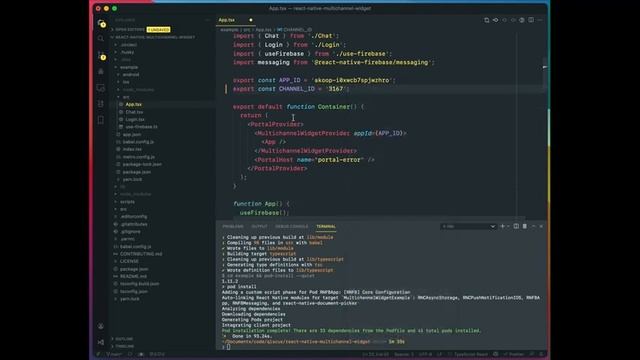The image size is (640, 360).
Task: Open LICENSE in file tree
Action: (x=129, y=261)
